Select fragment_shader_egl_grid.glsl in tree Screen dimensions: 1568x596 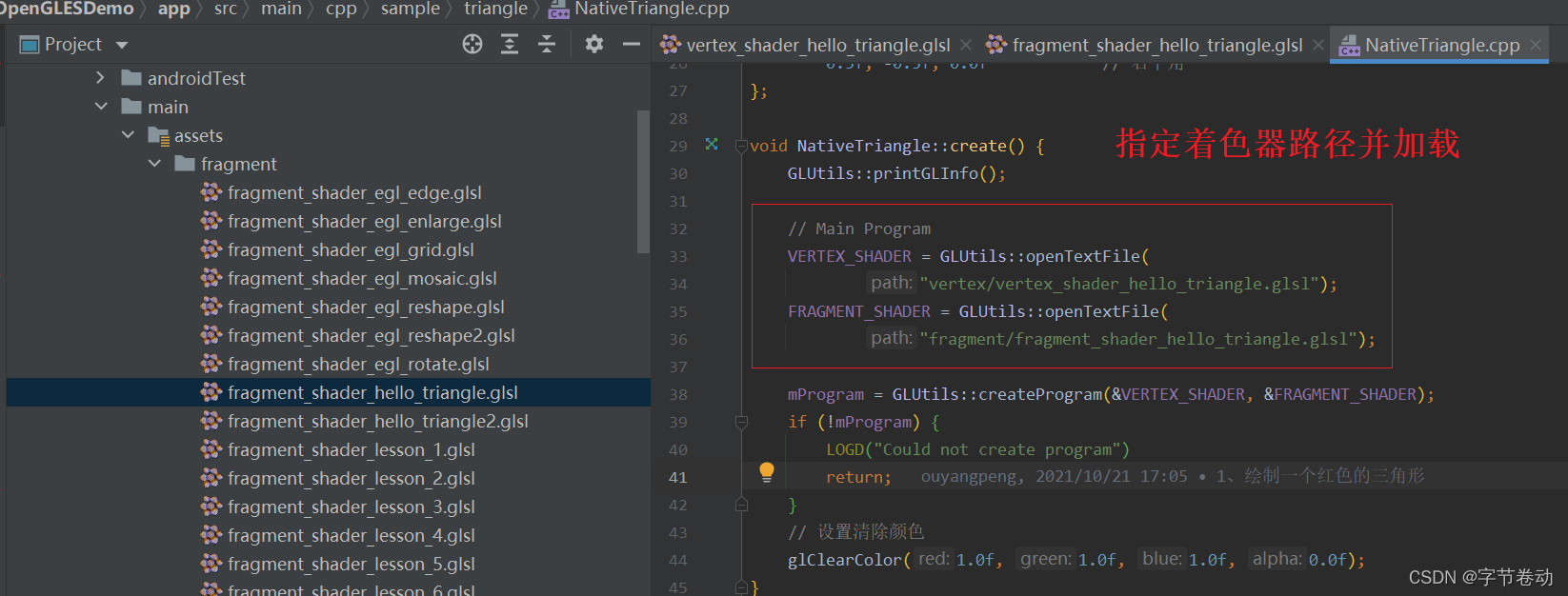coord(351,249)
